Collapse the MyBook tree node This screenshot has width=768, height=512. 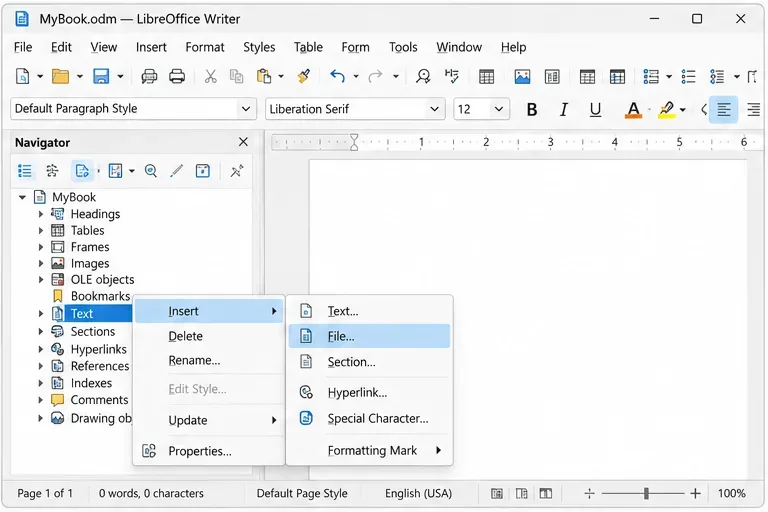coord(22,197)
